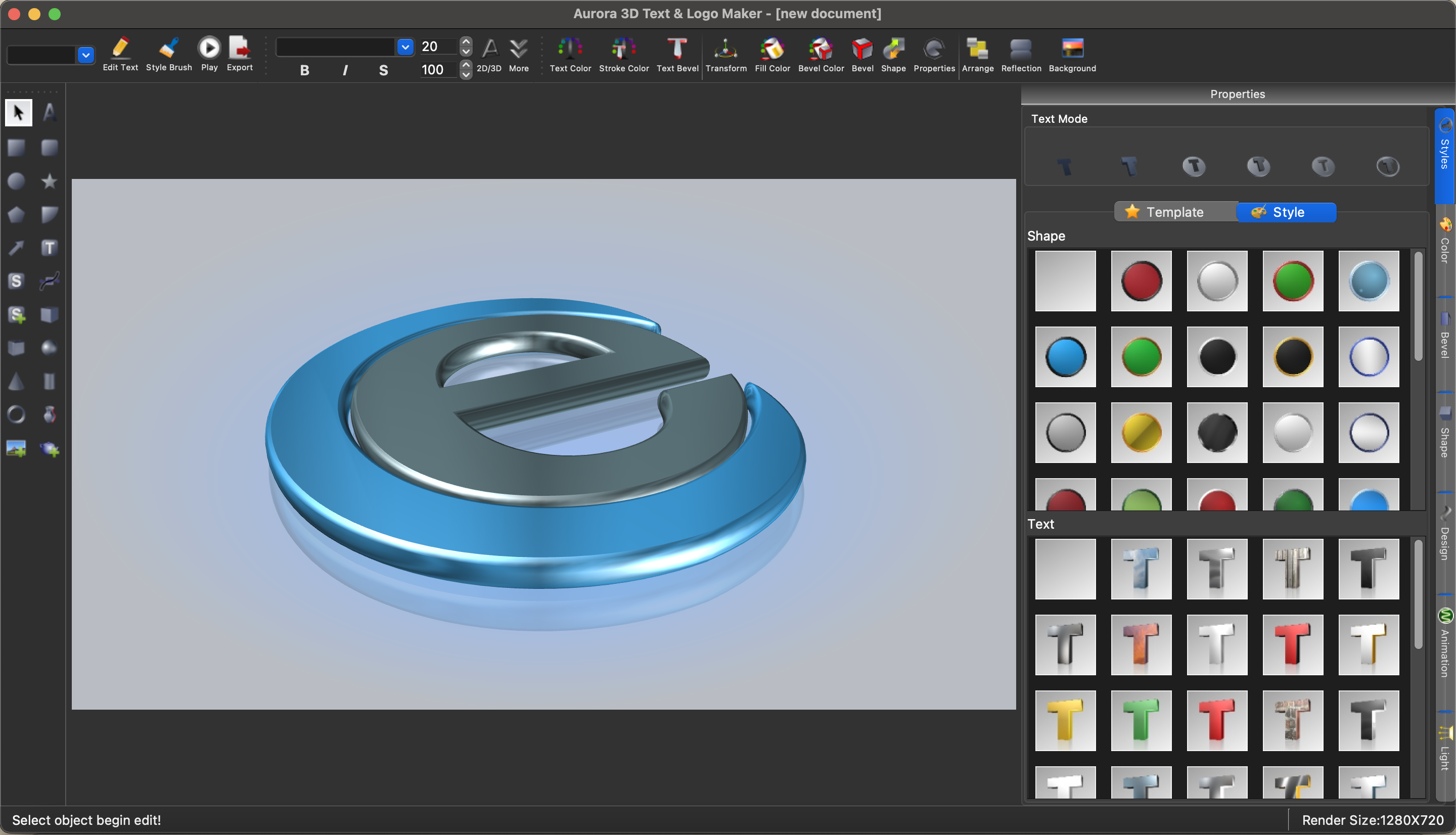The height and width of the screenshot is (835, 1456).
Task: Switch to the Template tab
Action: pyautogui.click(x=1175, y=212)
